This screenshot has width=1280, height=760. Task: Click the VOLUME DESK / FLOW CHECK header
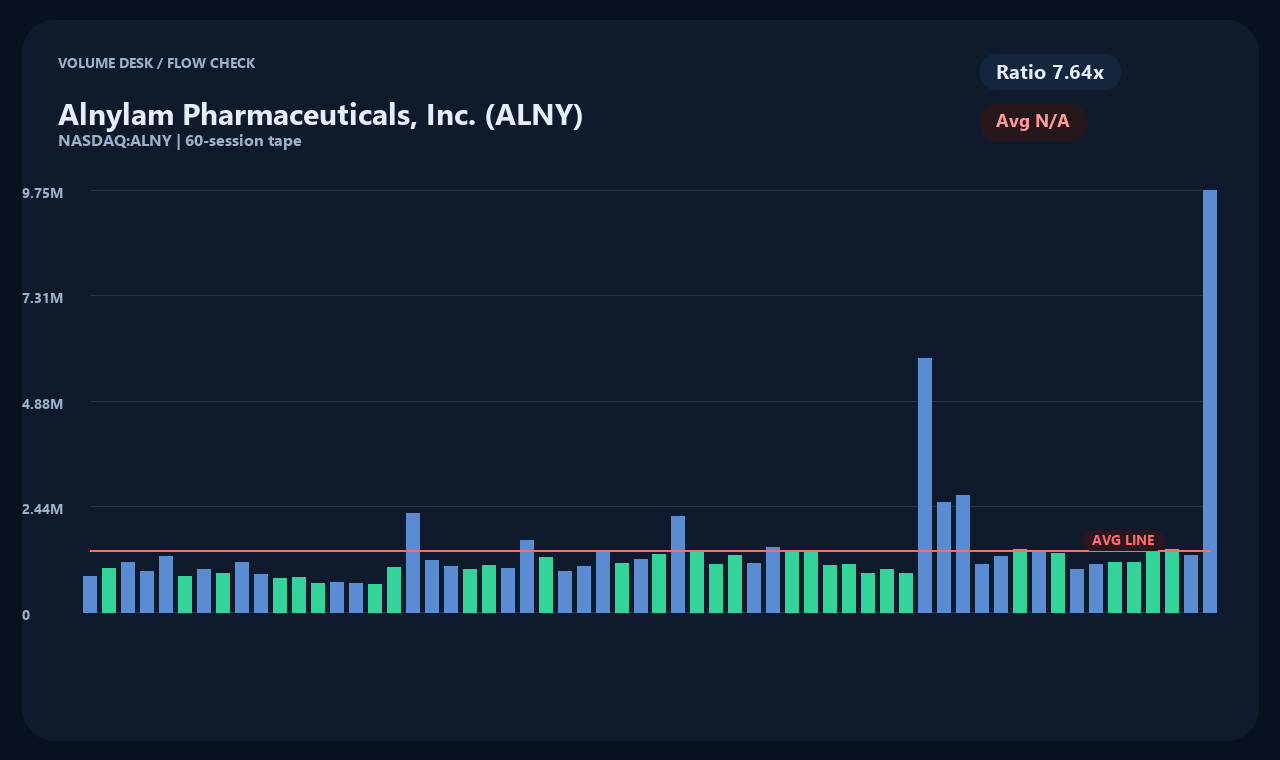[156, 63]
